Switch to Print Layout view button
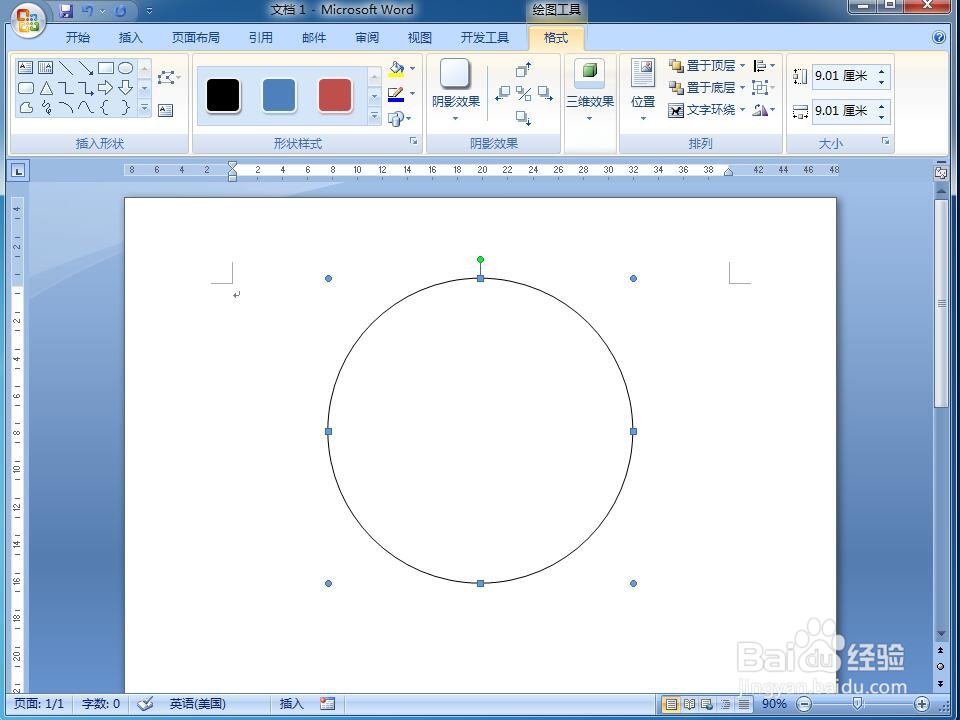The width and height of the screenshot is (960, 720). pos(671,704)
